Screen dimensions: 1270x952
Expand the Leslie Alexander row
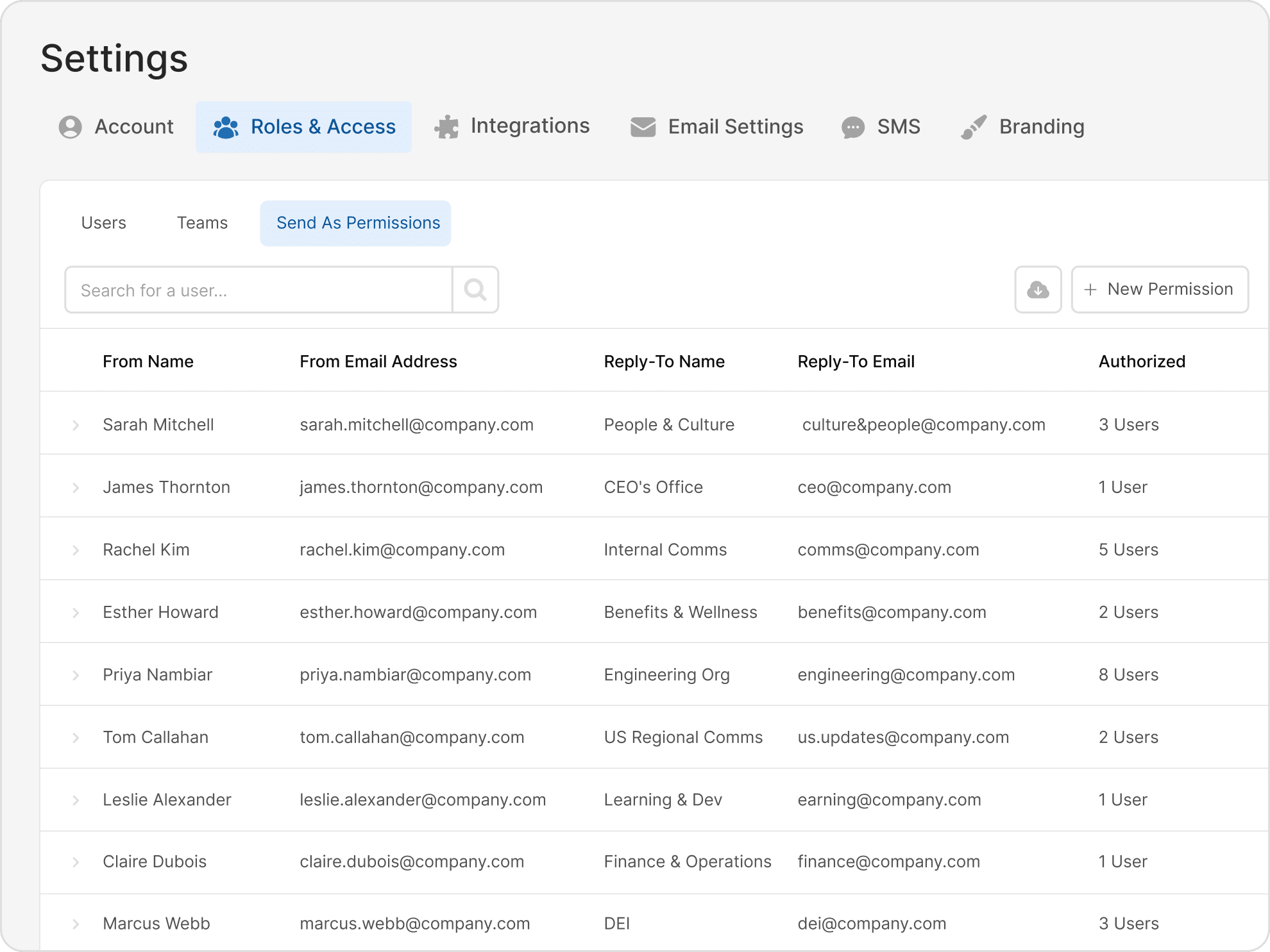coord(76,800)
